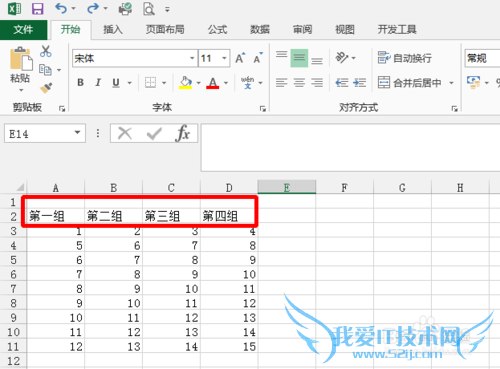The image size is (500, 369).
Task: Toggle Bold formatting
Action: [80, 82]
